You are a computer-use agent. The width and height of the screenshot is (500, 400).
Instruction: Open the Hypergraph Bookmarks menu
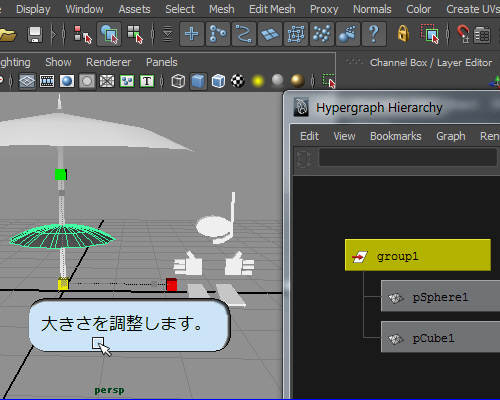tap(396, 136)
